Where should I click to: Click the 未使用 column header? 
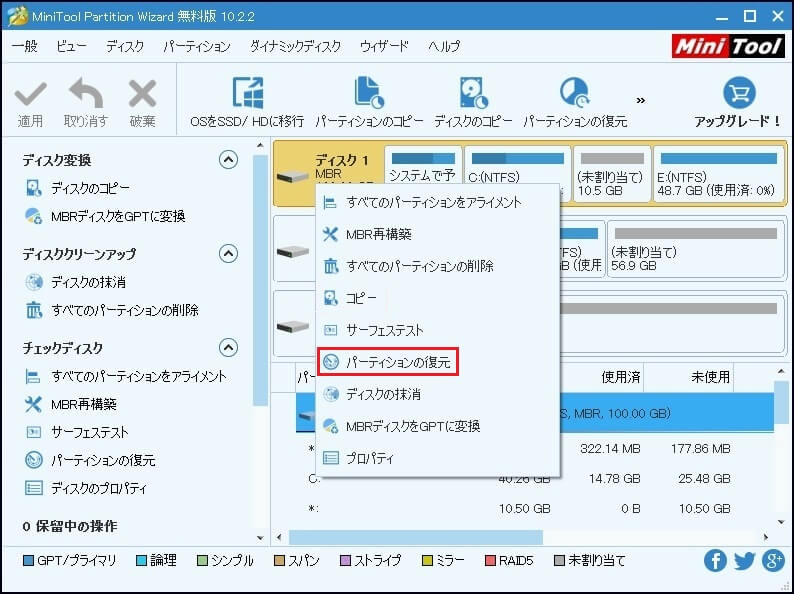point(710,377)
